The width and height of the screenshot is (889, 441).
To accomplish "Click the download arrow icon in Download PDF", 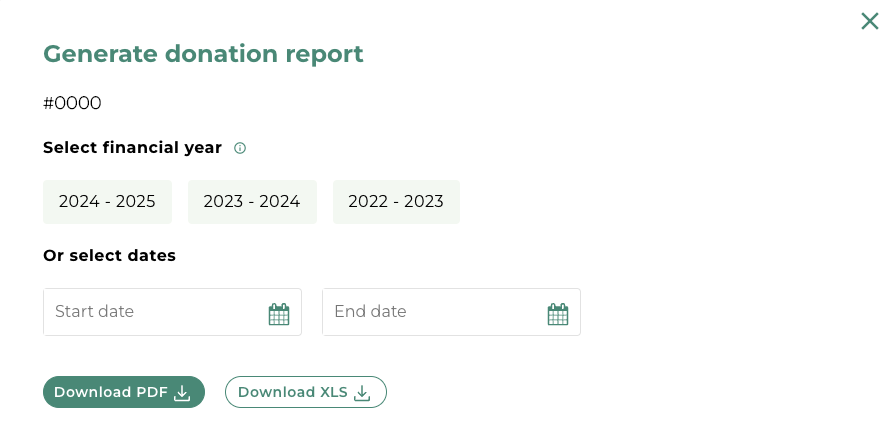I will [x=182, y=392].
